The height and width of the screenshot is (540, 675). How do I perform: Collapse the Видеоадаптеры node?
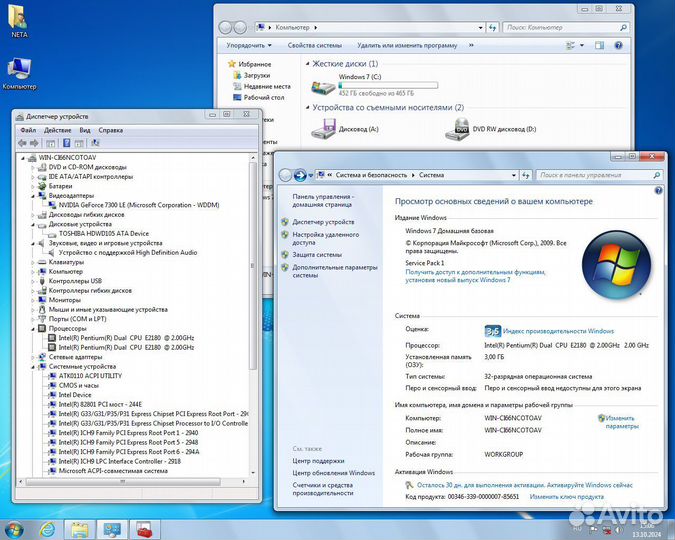tap(33, 196)
